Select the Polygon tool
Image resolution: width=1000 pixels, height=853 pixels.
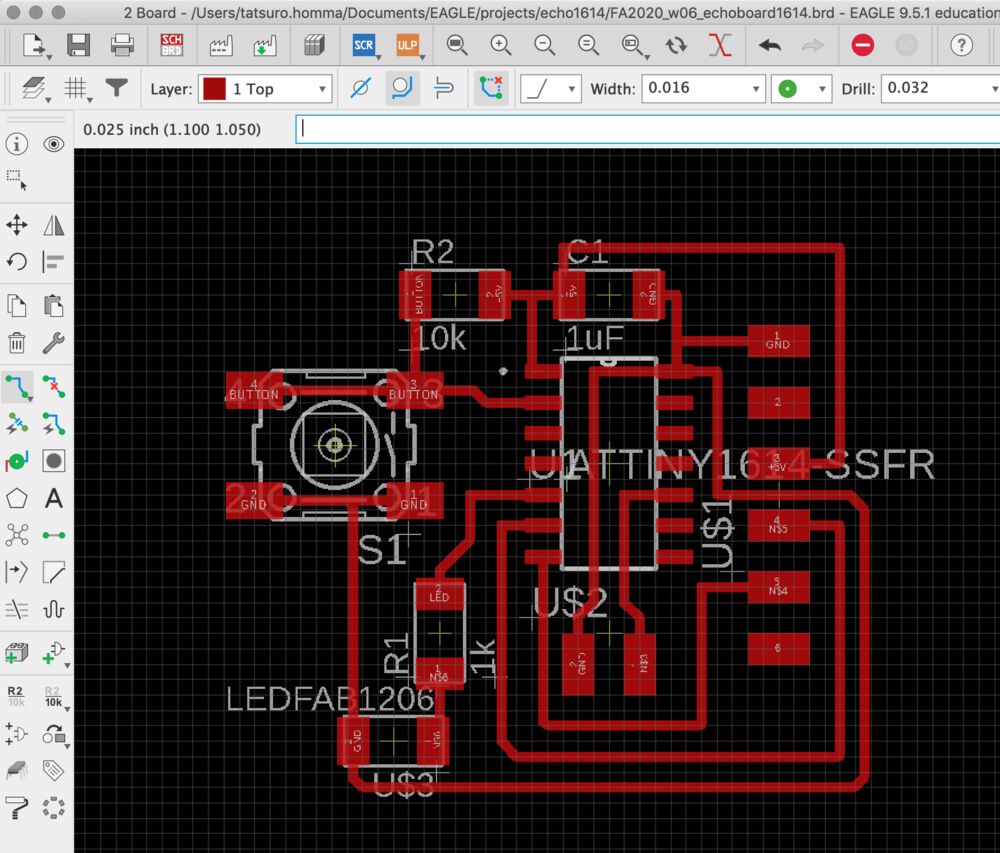click(17, 498)
